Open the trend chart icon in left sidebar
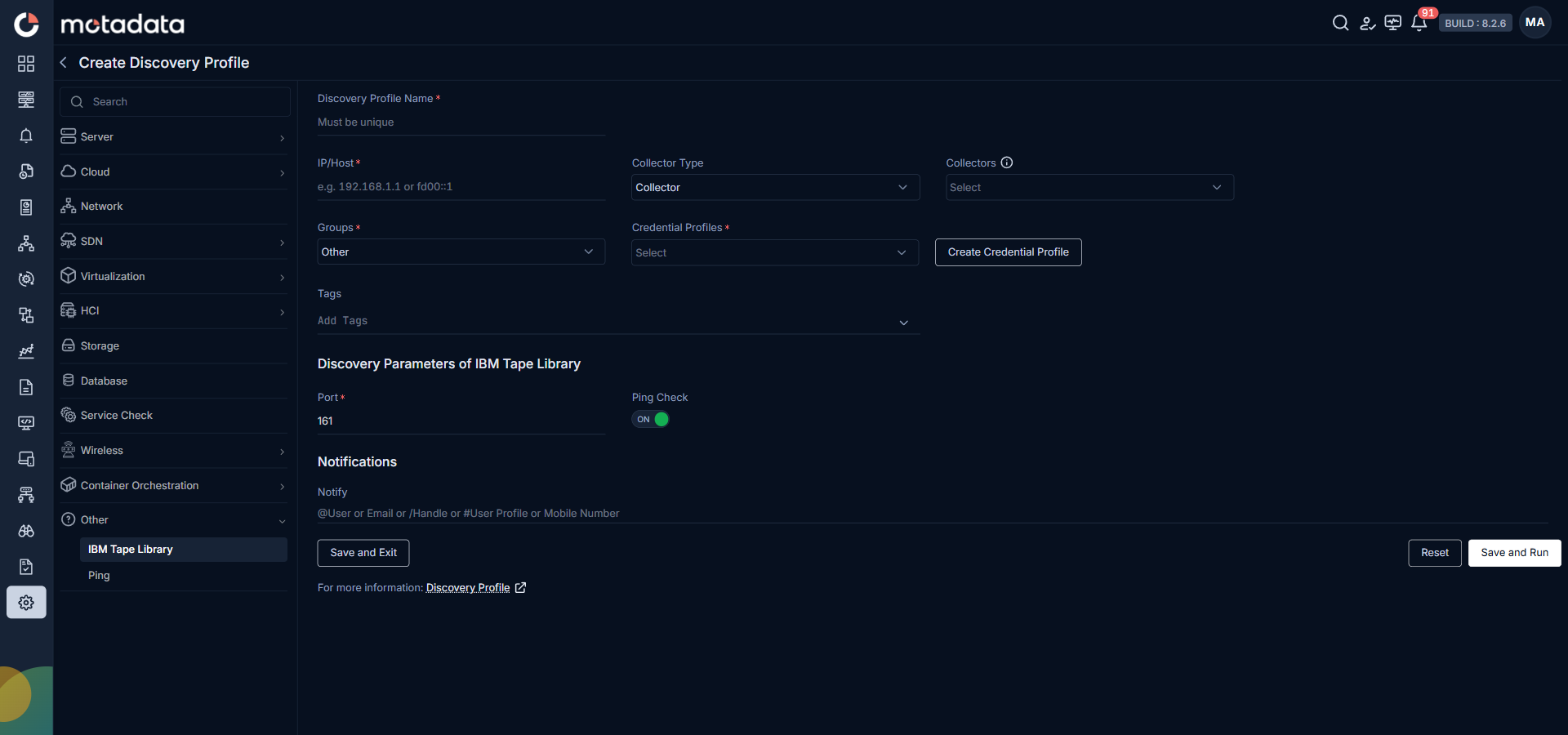Image resolution: width=1568 pixels, height=735 pixels. coord(26,351)
